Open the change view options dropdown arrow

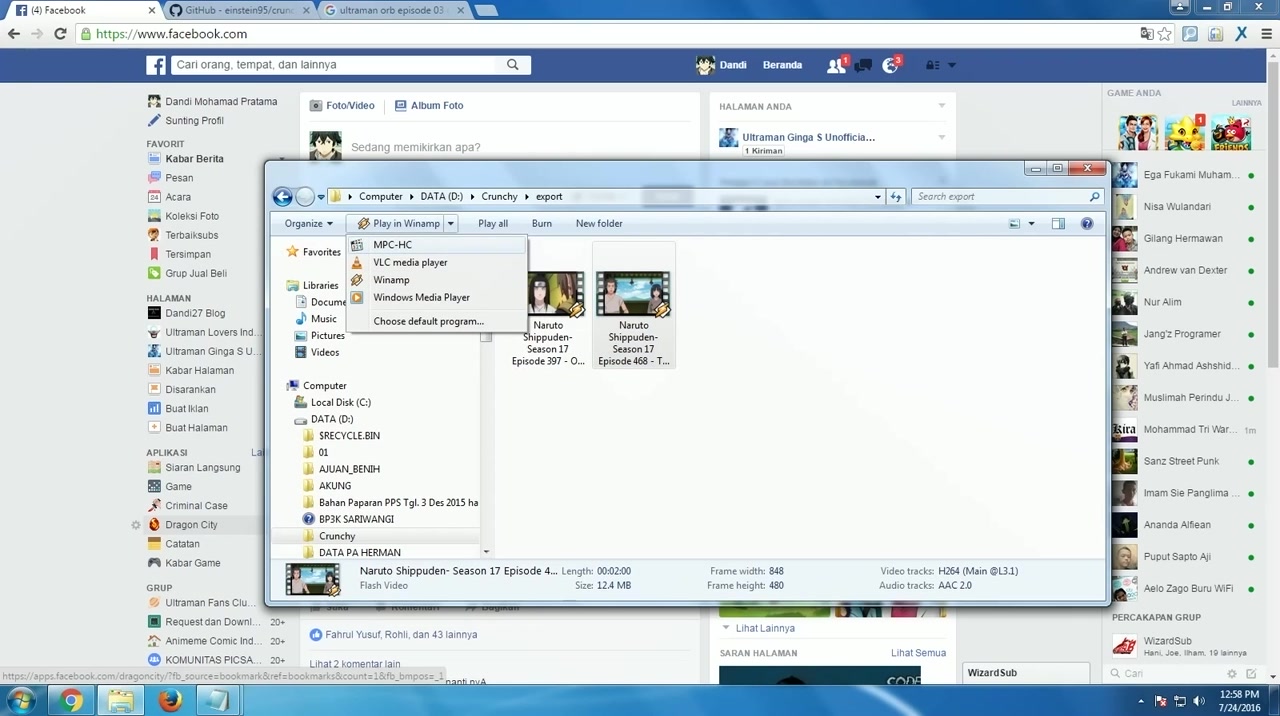[x=1031, y=224]
